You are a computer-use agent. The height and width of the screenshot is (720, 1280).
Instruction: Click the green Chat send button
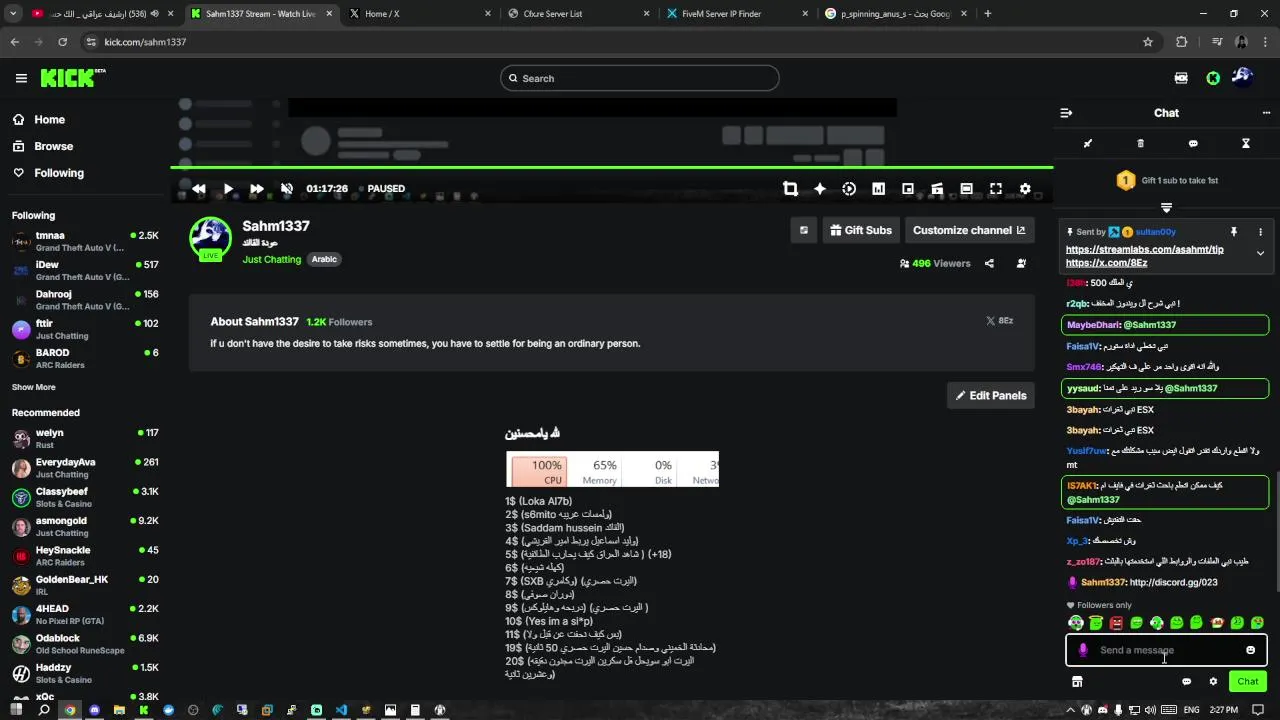[x=1248, y=681]
